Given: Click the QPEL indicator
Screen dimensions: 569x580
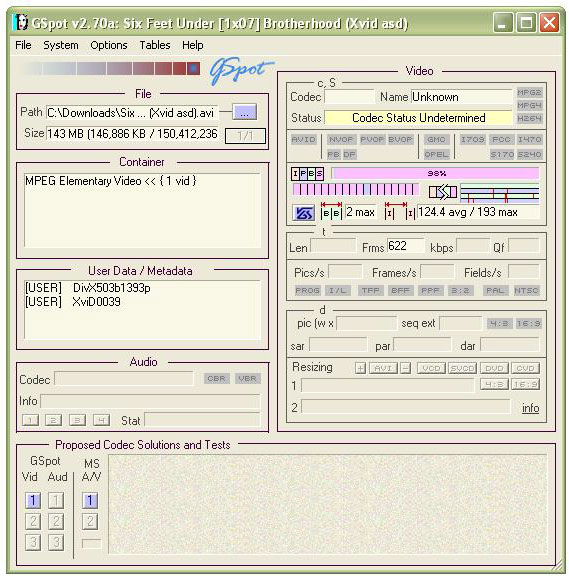Looking at the screenshot, I should [x=437, y=154].
